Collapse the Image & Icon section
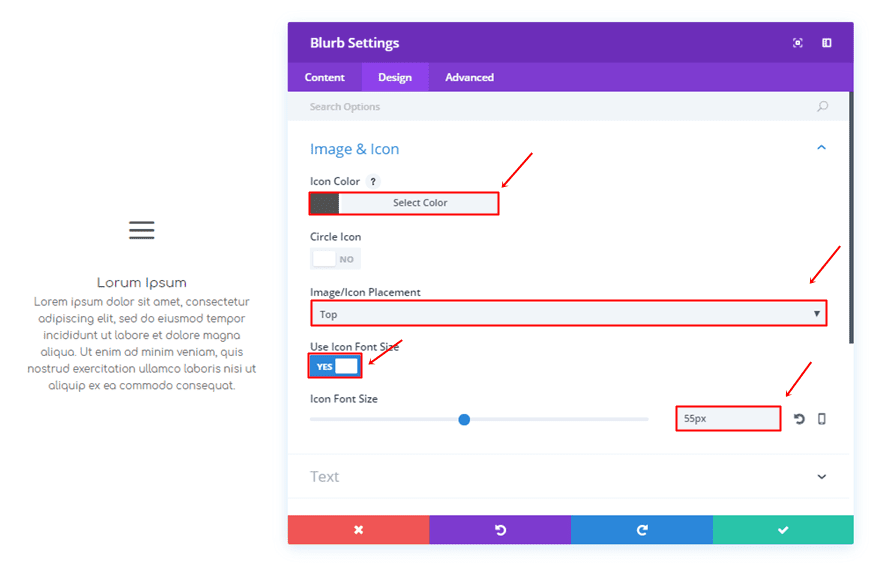Image resolution: width=880 pixels, height=583 pixels. [821, 148]
